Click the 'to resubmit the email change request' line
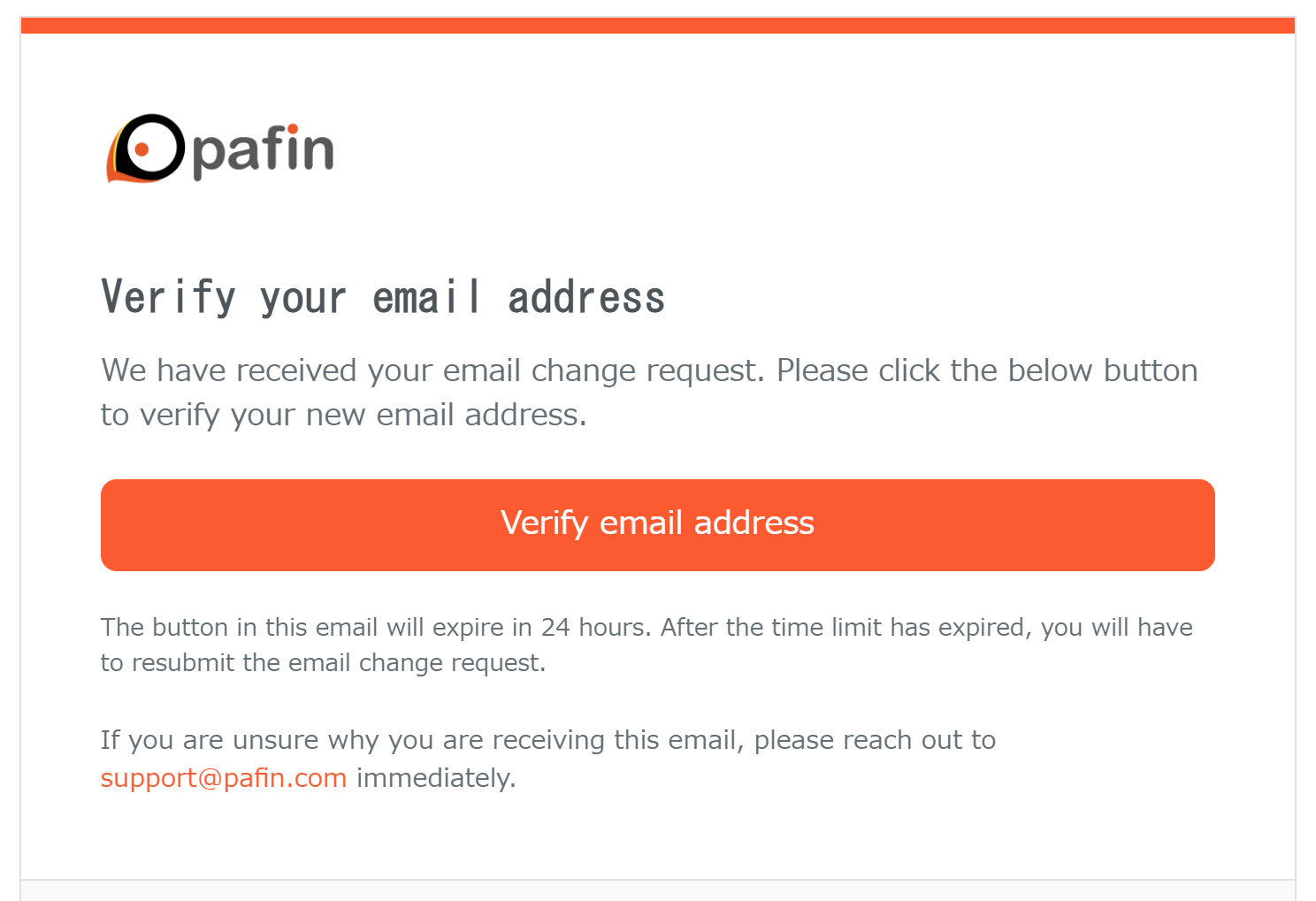Image resolution: width=1316 pixels, height=901 pixels. pos(324,663)
